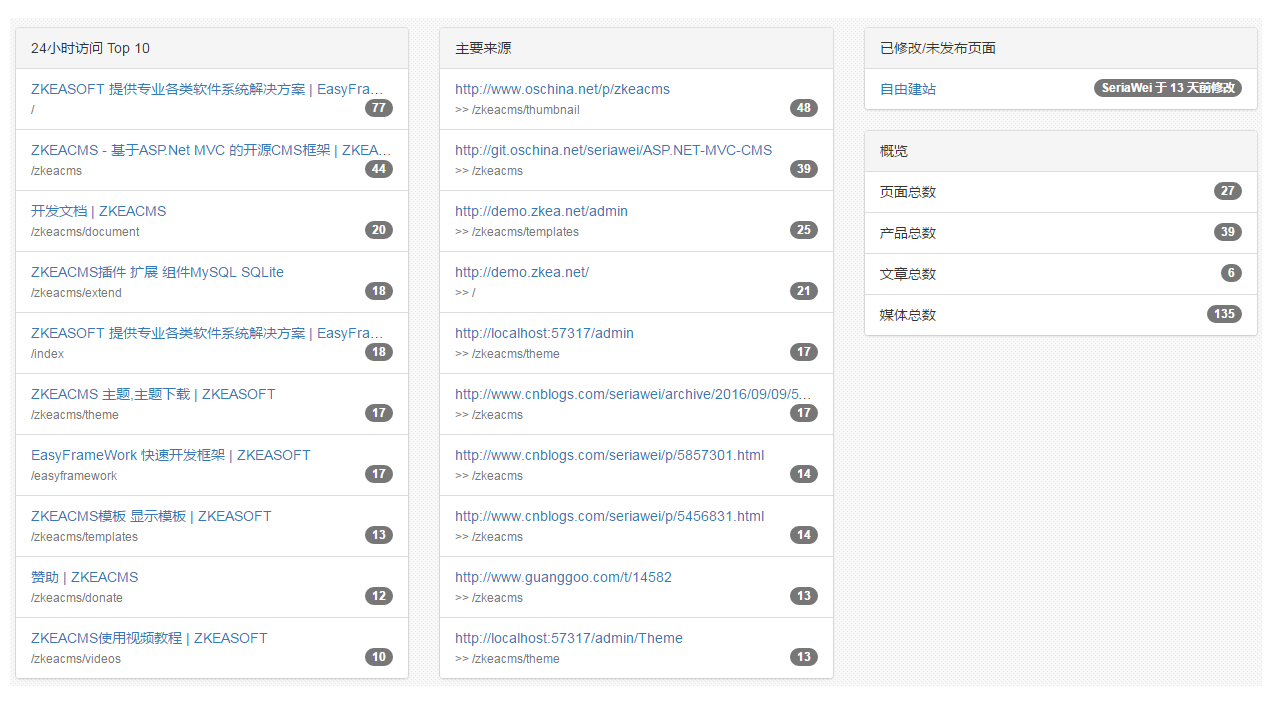
Task: Click the 44 badge for /zkeacms
Action: [x=379, y=169]
